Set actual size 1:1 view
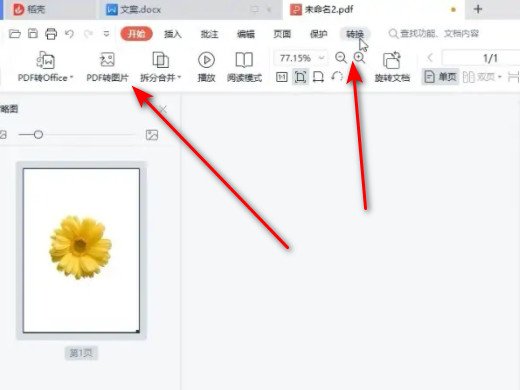The image size is (520, 390). pos(282,77)
